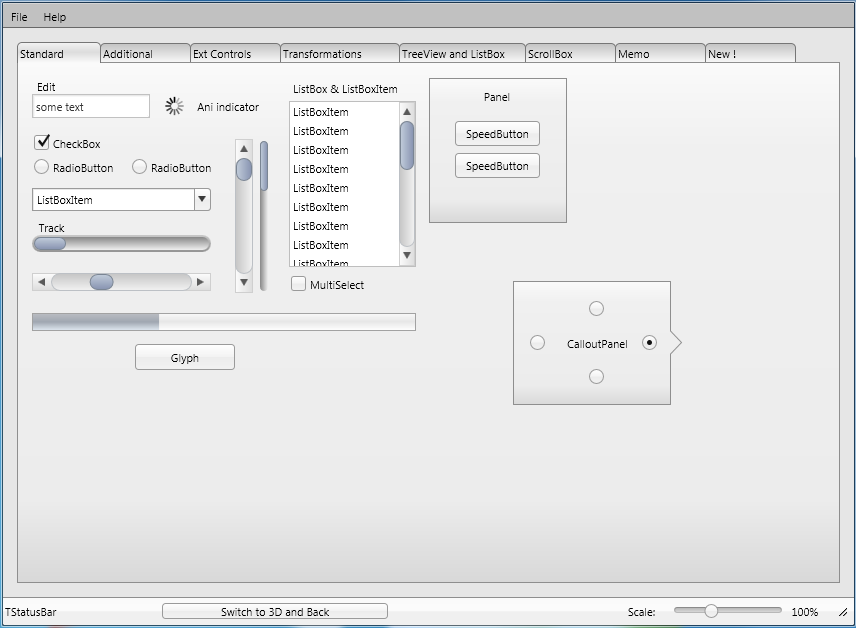Click the thin vertical track bar thumb

pos(264,166)
